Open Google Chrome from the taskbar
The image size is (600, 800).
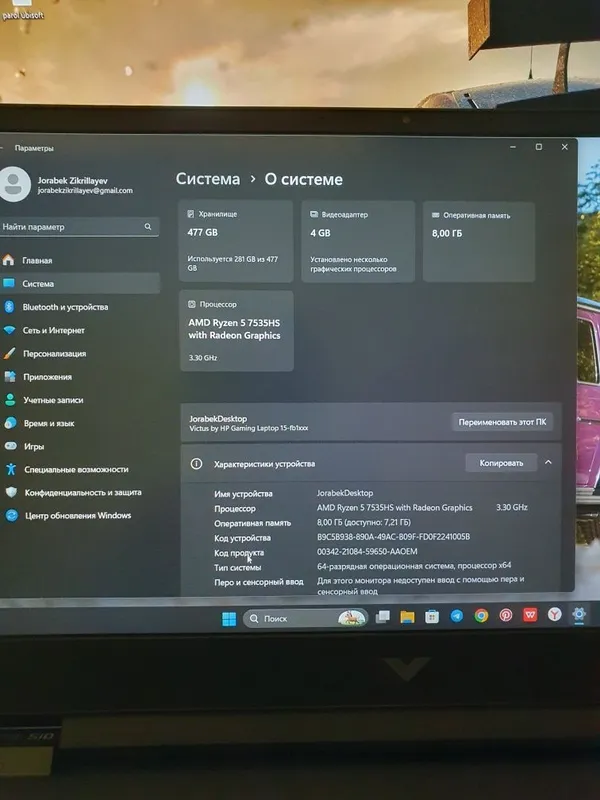[481, 616]
